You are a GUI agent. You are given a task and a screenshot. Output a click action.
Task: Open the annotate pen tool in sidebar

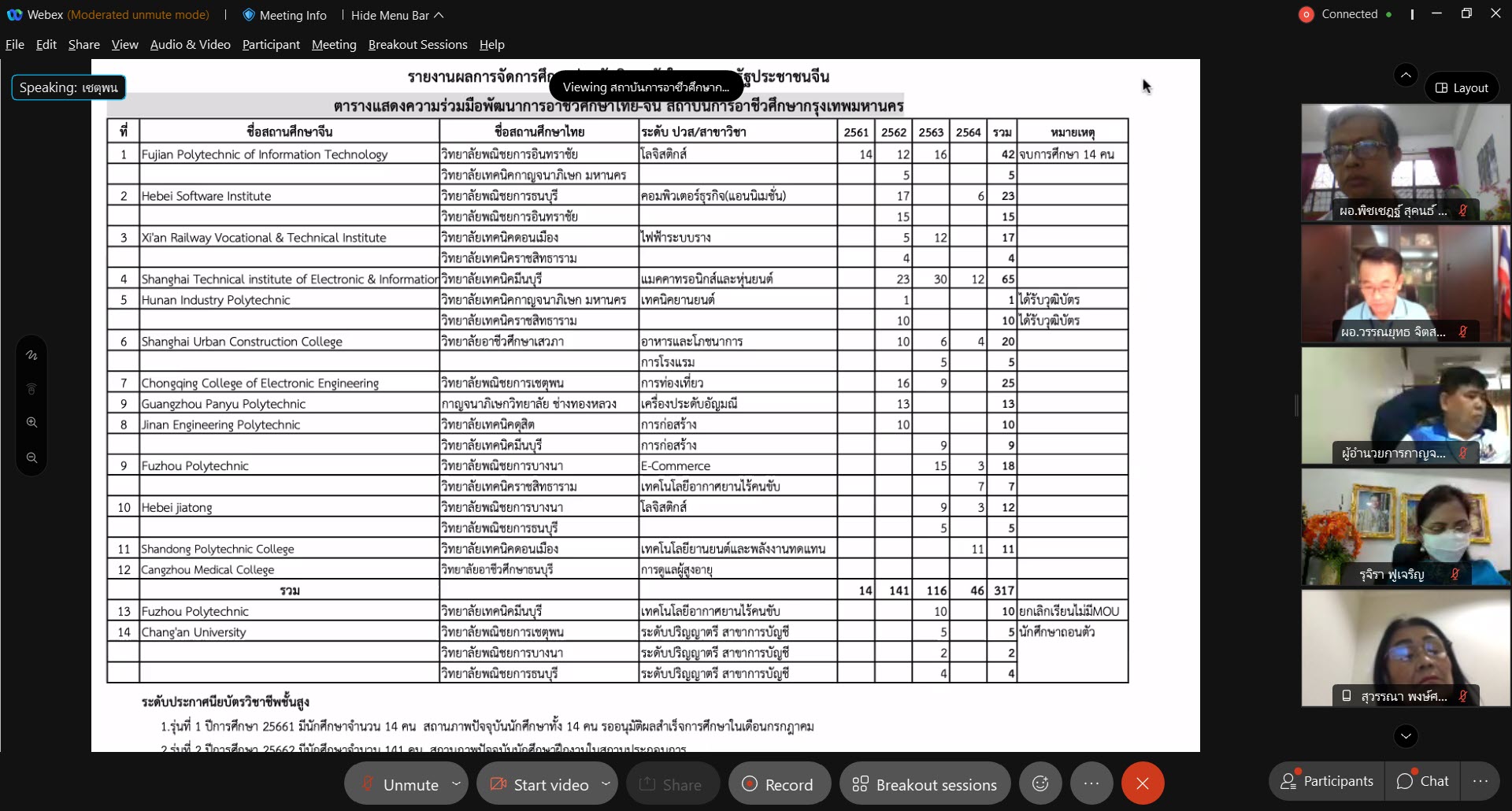(x=31, y=355)
